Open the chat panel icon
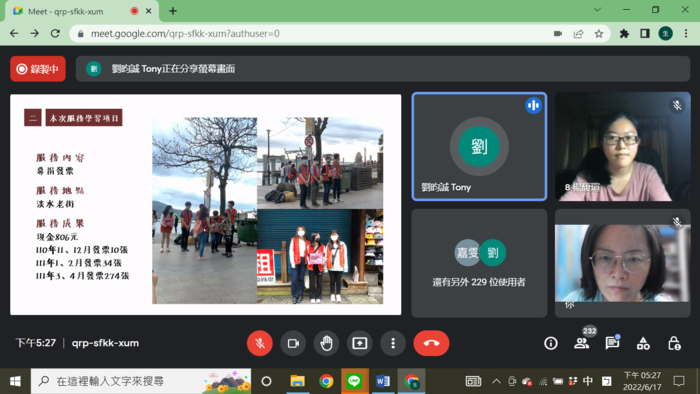The height and width of the screenshot is (394, 700). click(x=612, y=343)
